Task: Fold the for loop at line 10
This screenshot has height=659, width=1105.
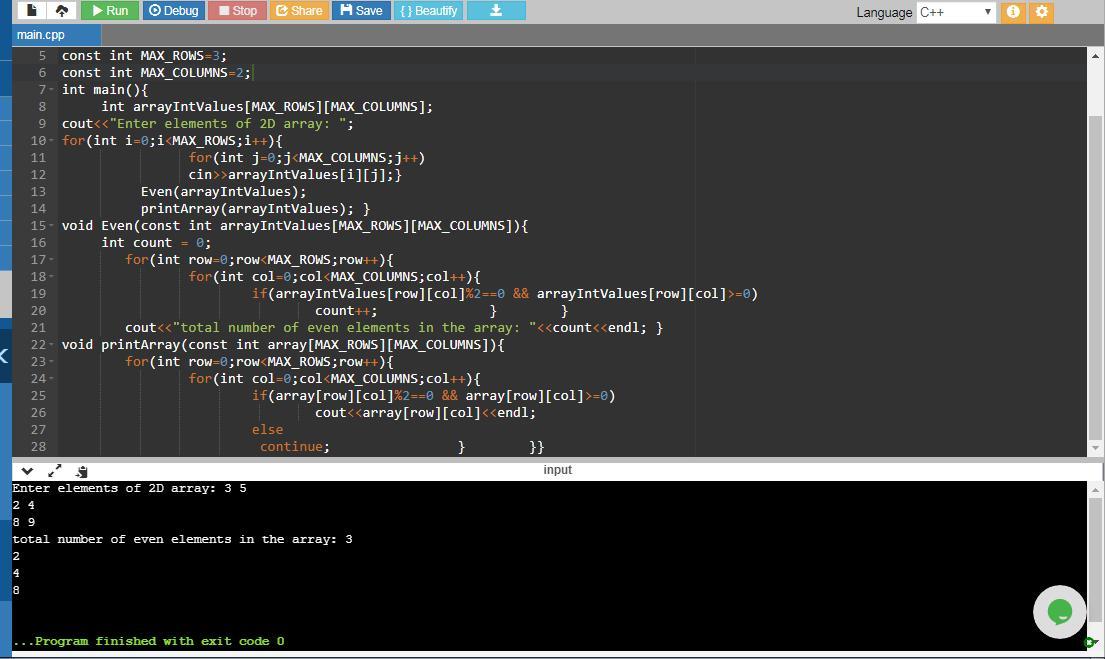Action: (x=51, y=140)
